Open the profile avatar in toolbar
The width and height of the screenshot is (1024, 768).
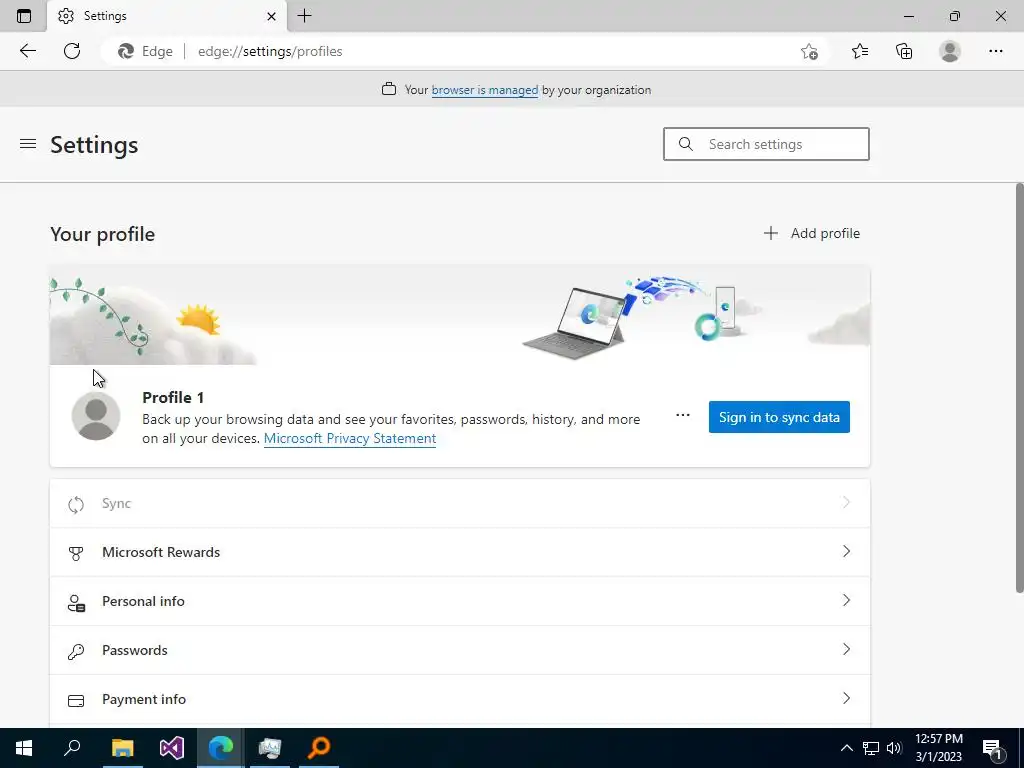pyautogui.click(x=950, y=51)
